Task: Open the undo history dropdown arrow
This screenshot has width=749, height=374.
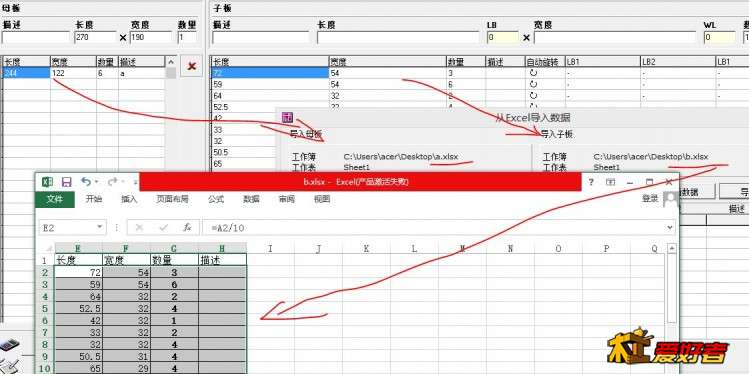Action: pos(96,182)
